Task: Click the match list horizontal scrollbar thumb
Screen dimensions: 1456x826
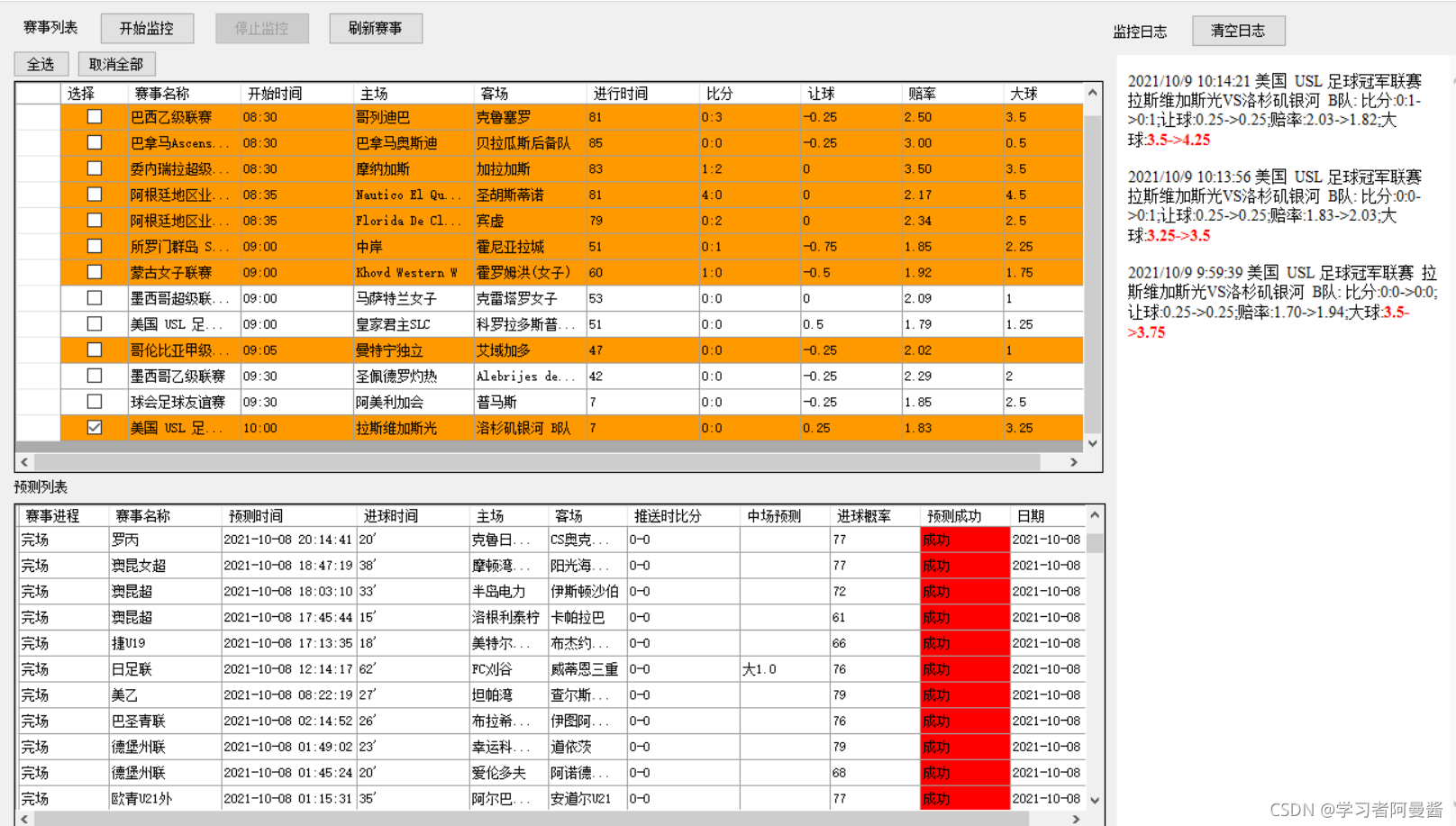Action: [x=538, y=462]
